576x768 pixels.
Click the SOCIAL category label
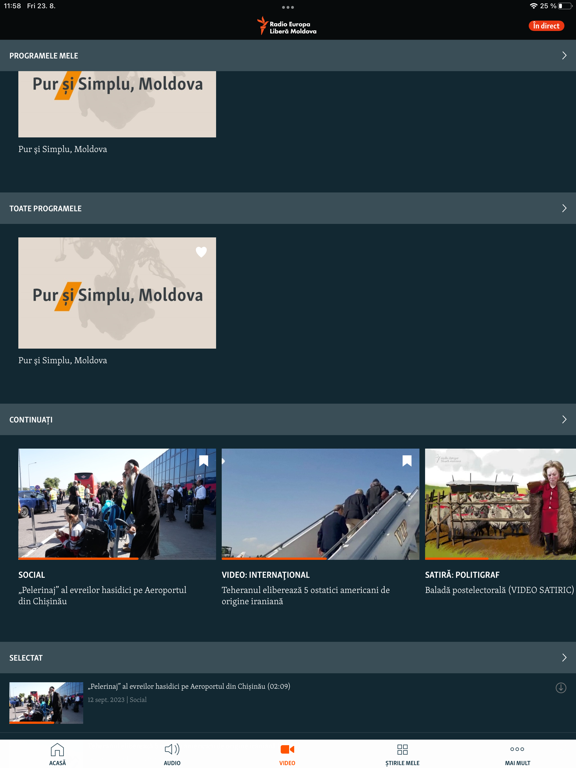pos(31,575)
